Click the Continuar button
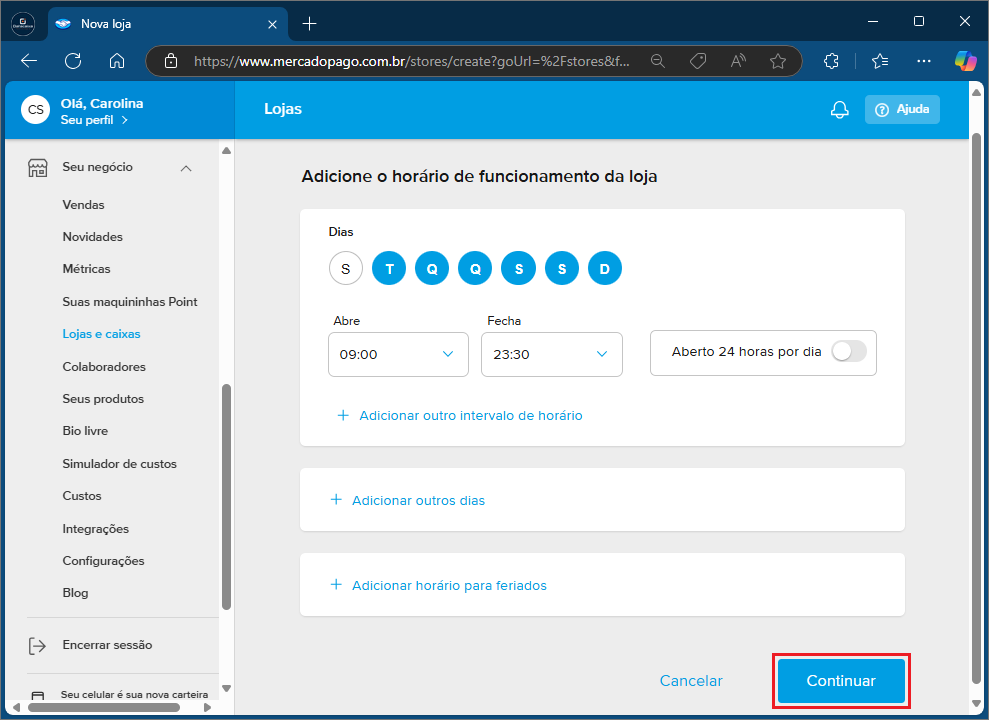Viewport: 989px width, 720px height. tap(841, 681)
